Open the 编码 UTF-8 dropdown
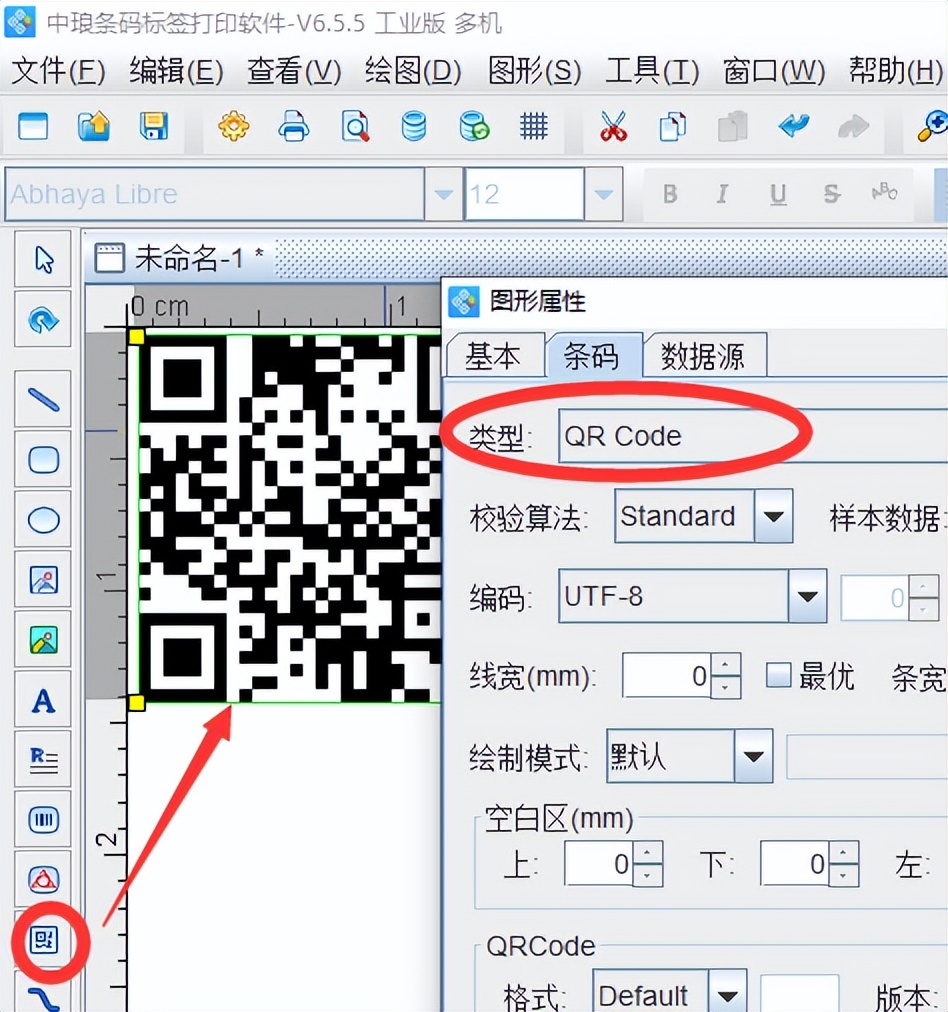 click(x=807, y=596)
